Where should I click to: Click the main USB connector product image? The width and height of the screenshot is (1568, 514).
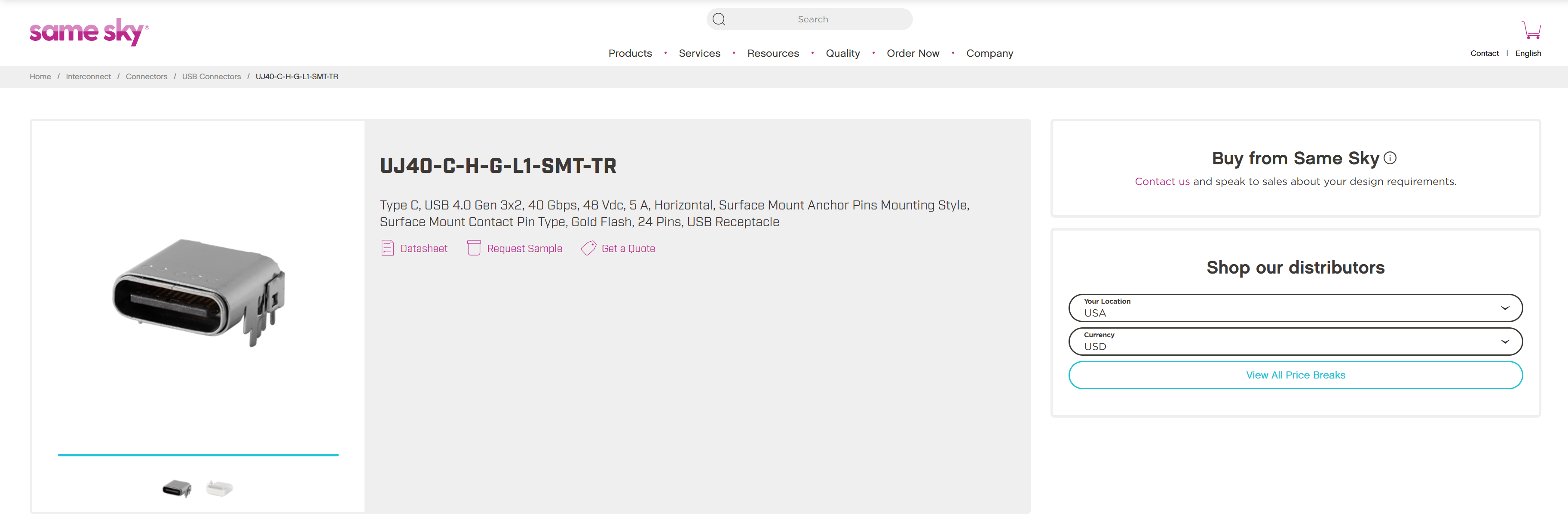click(x=199, y=292)
